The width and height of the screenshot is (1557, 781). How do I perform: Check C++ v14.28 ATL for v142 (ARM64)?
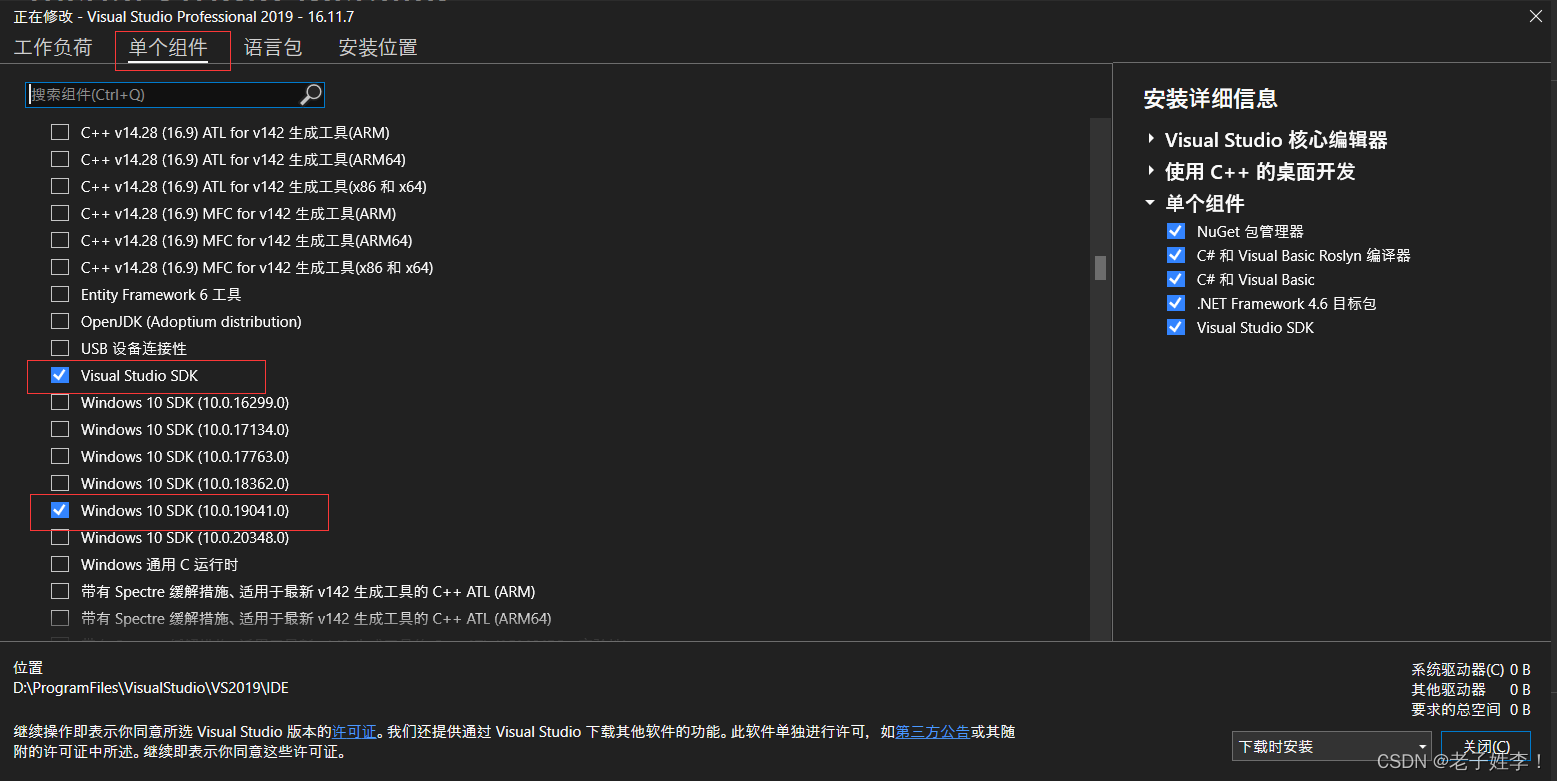pos(60,159)
